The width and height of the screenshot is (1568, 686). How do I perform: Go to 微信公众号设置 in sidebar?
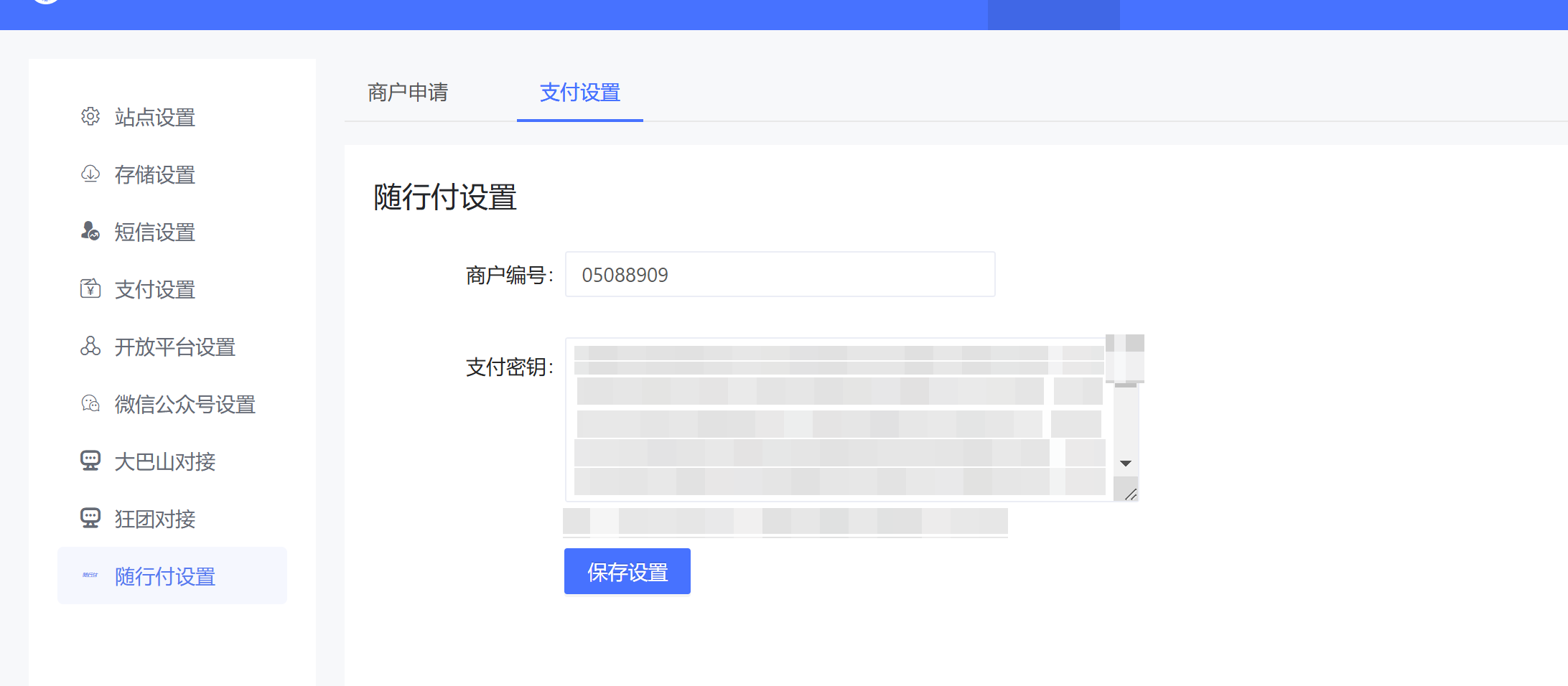[x=185, y=405]
